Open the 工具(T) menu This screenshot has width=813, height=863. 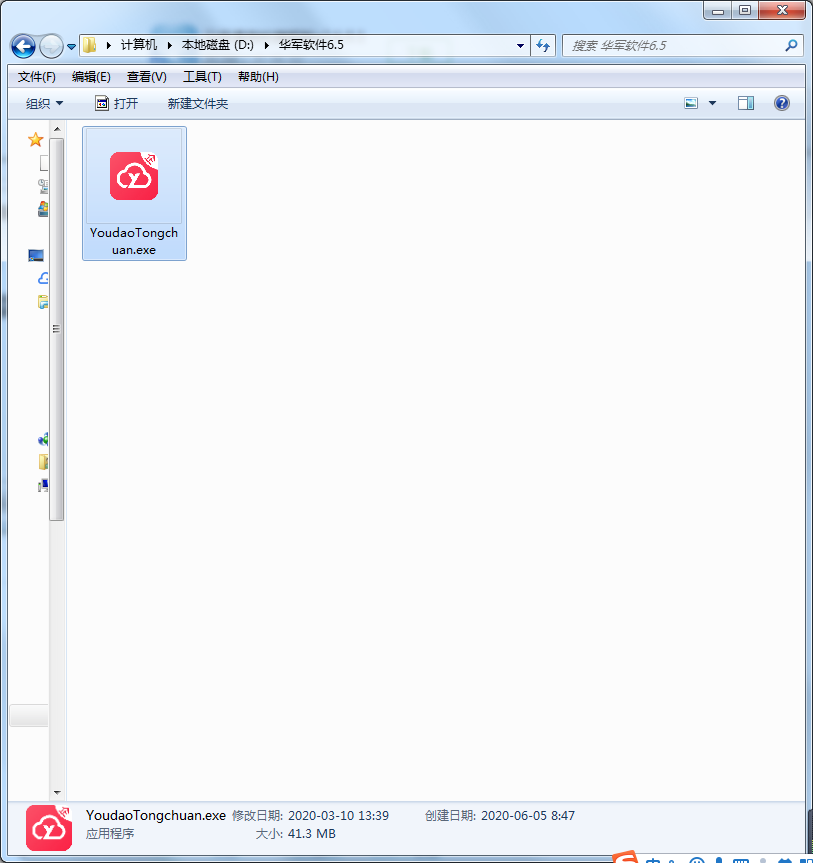point(202,77)
